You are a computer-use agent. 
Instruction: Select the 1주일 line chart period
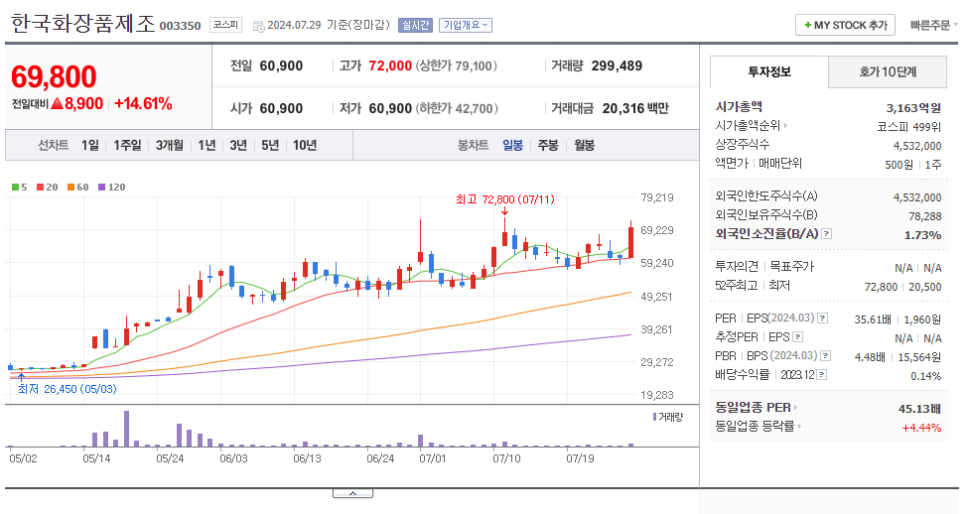pos(127,145)
